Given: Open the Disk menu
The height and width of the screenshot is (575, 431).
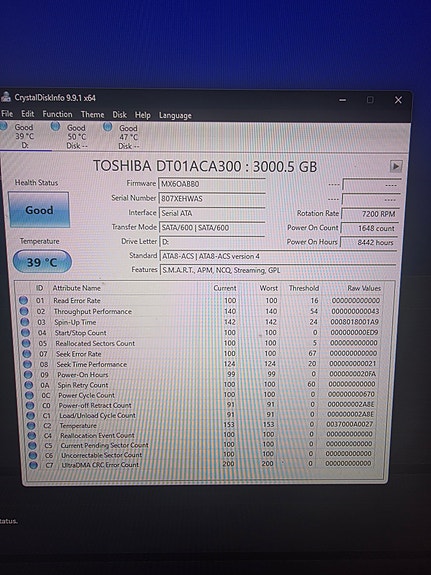Looking at the screenshot, I should click(119, 115).
